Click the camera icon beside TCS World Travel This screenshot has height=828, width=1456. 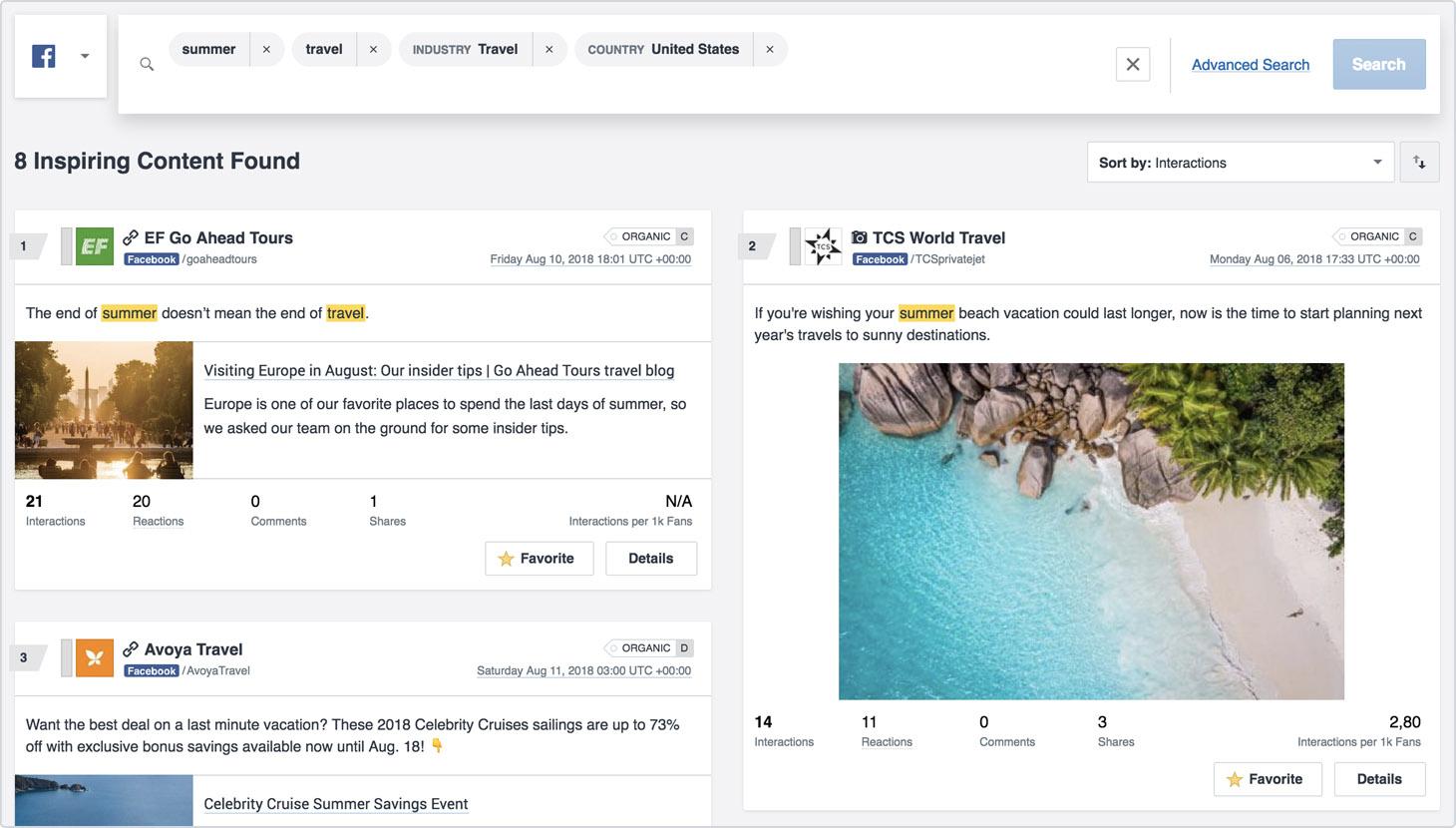click(x=859, y=237)
